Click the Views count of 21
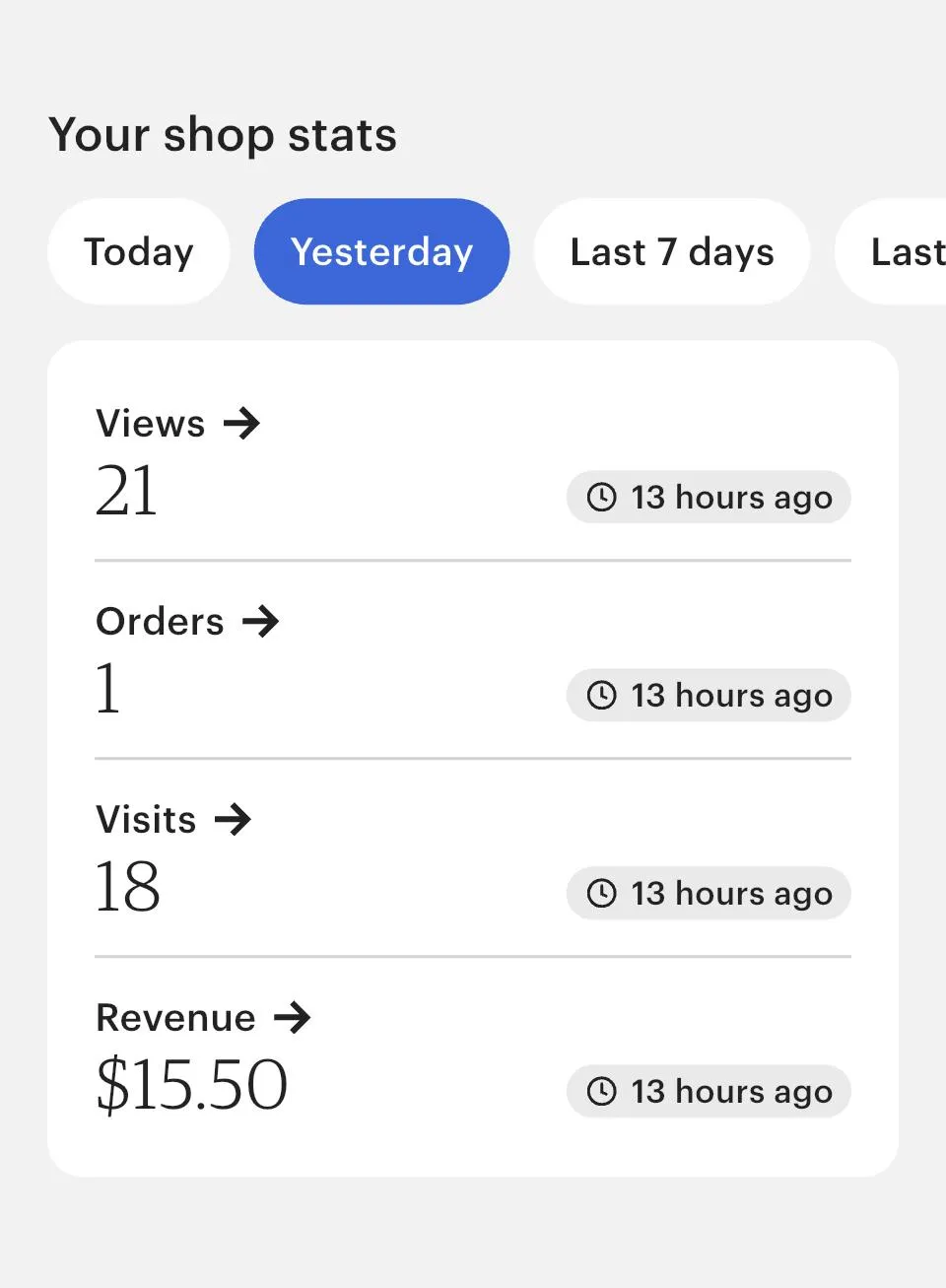 [126, 491]
